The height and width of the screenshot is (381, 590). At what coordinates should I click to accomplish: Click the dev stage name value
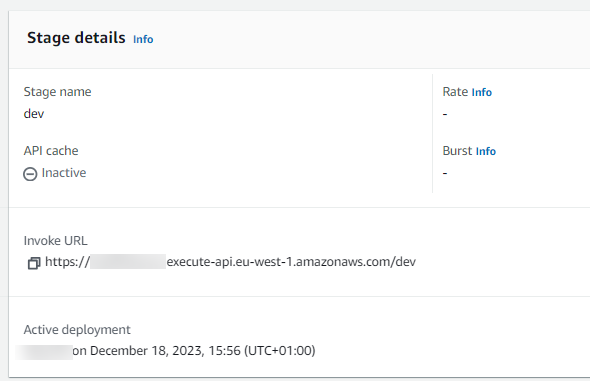pos(34,114)
